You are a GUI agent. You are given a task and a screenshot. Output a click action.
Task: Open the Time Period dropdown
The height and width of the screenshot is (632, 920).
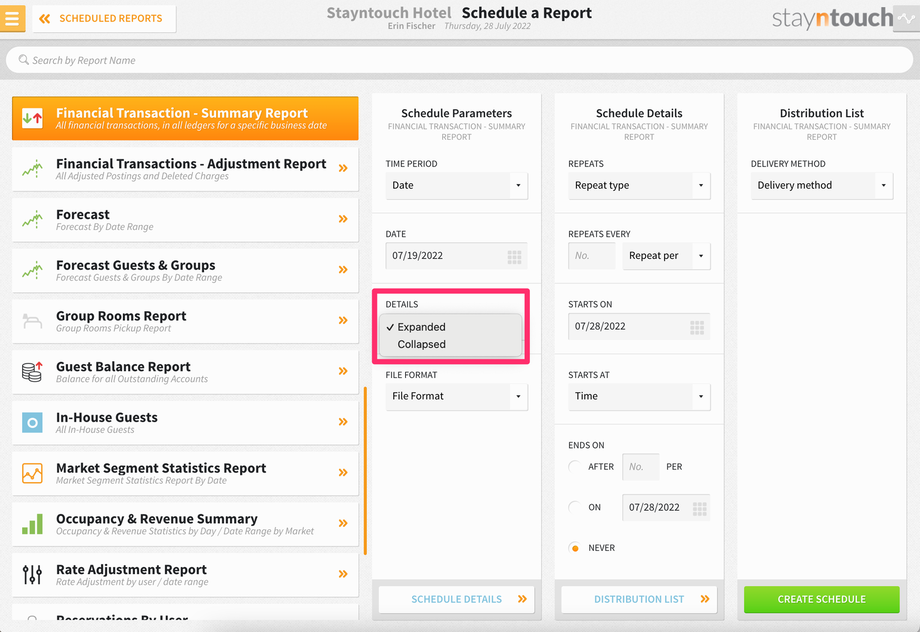pos(456,185)
